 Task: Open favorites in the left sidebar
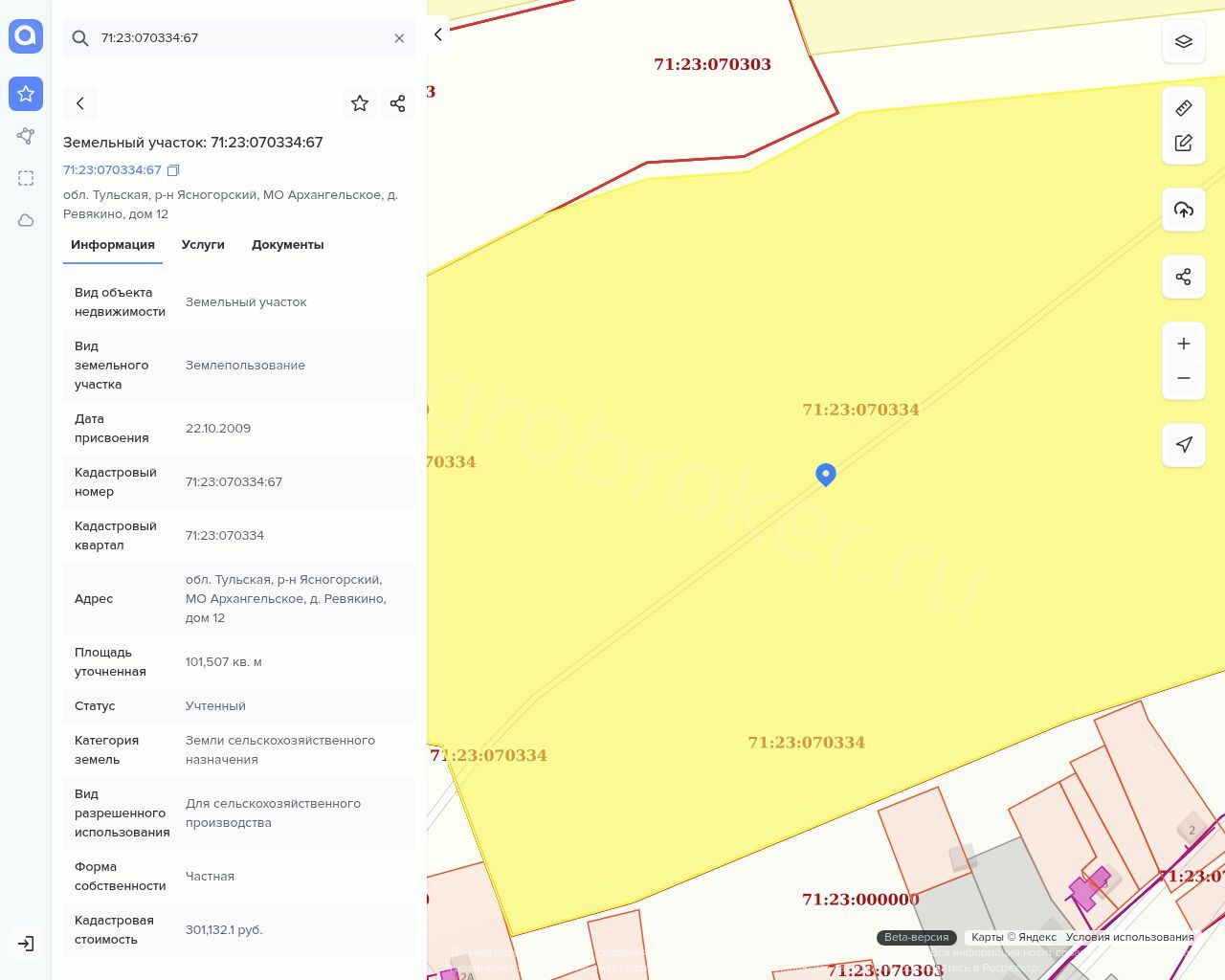26,94
